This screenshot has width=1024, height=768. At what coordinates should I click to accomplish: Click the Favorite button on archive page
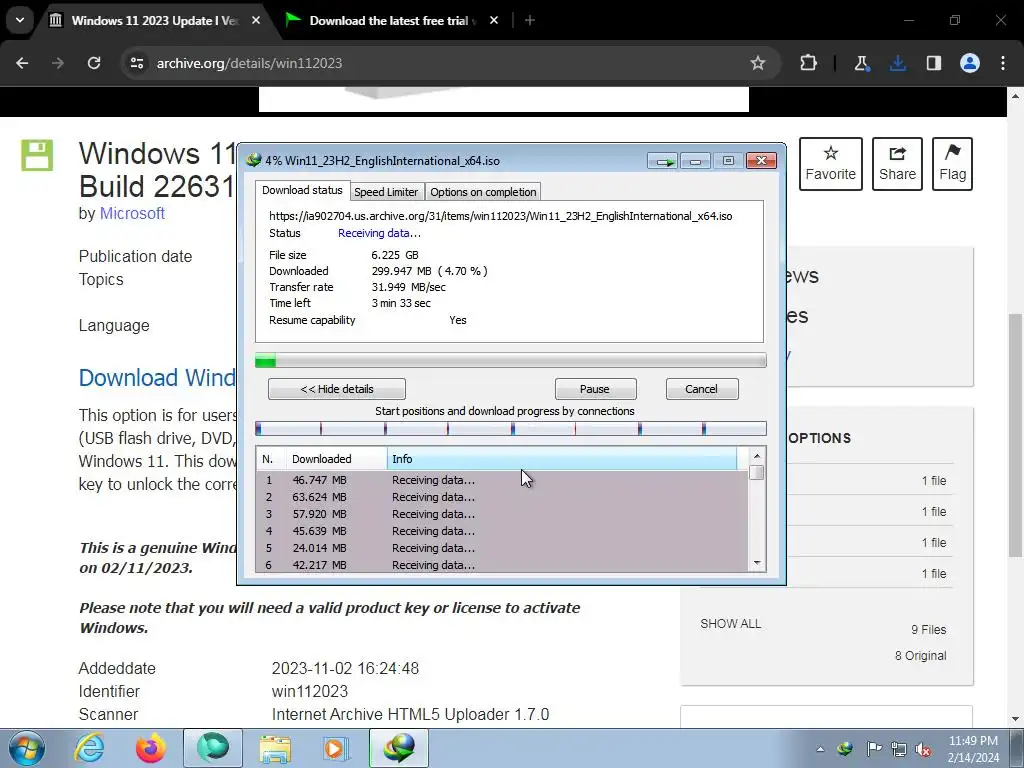(831, 164)
